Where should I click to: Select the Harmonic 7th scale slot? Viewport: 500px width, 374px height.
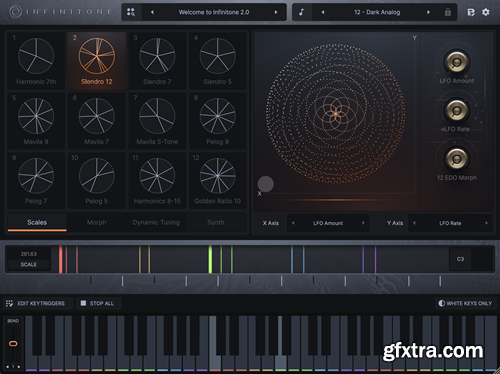click(36, 61)
